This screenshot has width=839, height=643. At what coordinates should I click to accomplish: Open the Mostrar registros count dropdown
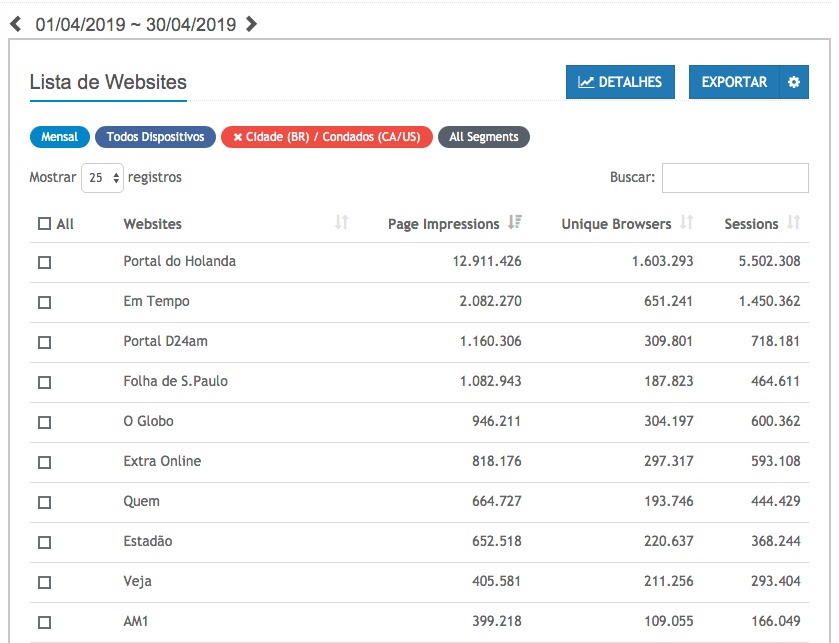102,178
